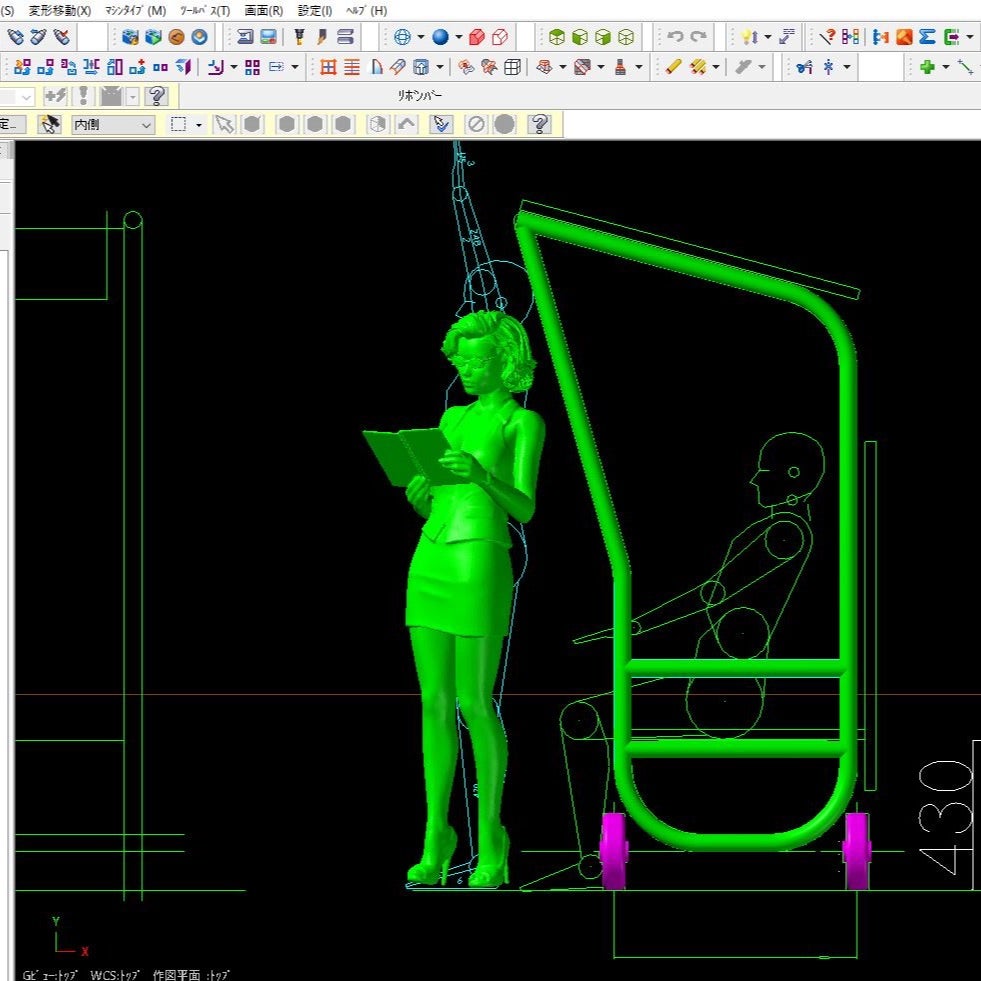Image resolution: width=981 pixels, height=981 pixels.
Task: Click the 430 dimension text
Action: [945, 817]
